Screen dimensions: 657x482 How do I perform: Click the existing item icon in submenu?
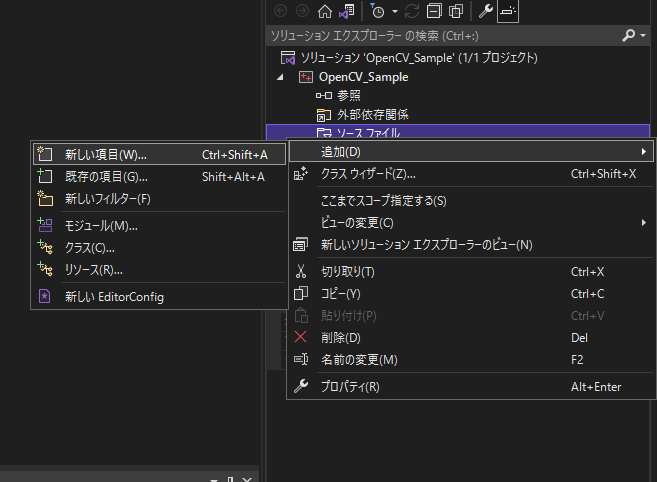tap(44, 176)
